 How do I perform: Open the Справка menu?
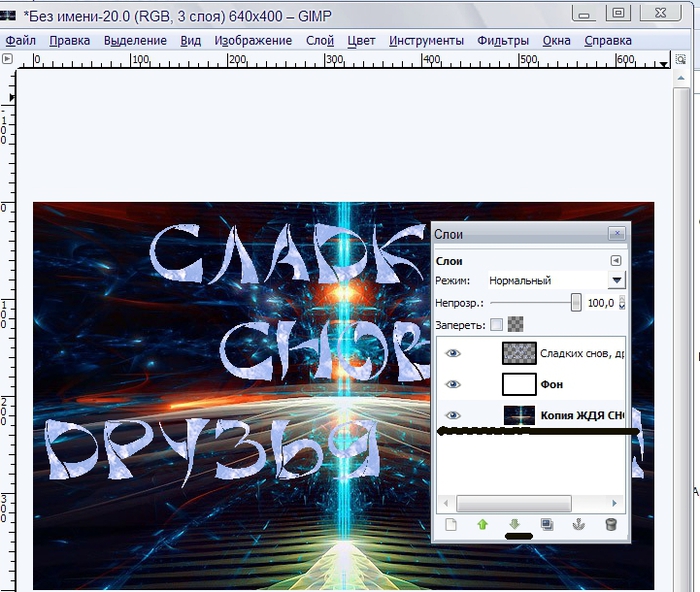click(608, 41)
